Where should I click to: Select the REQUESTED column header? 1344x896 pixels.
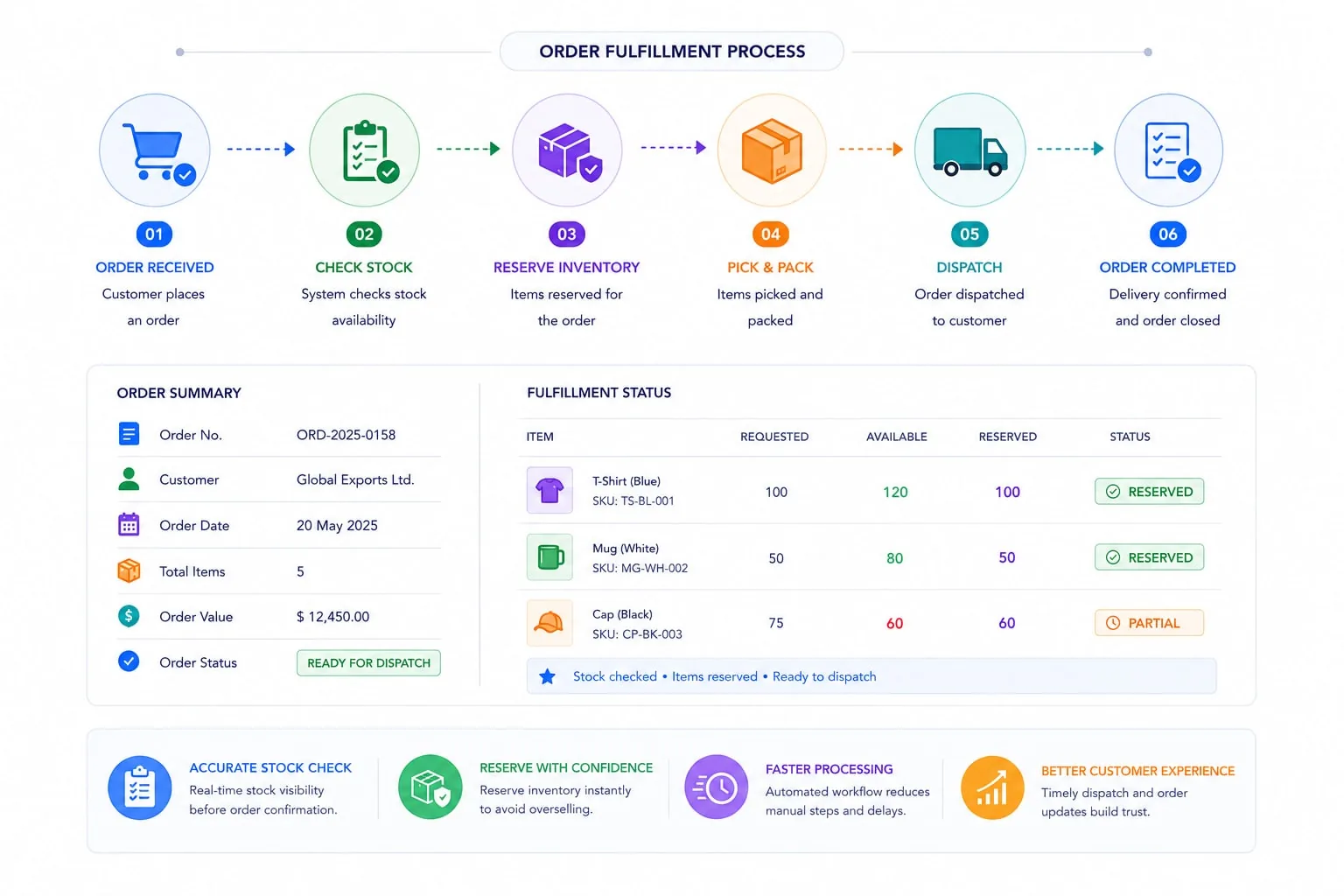pos(774,437)
